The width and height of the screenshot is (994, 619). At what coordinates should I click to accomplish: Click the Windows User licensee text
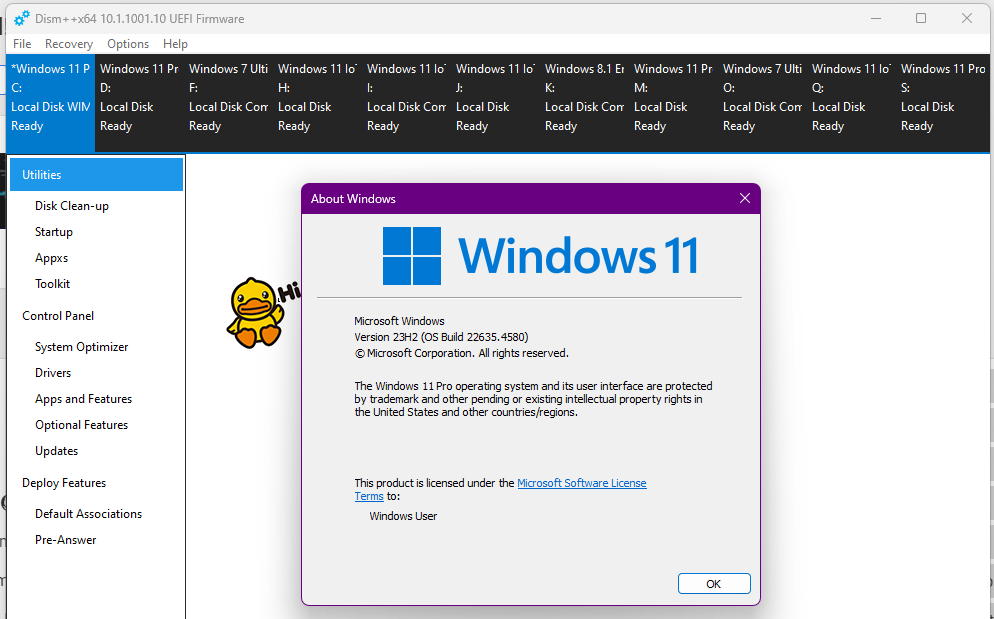[403, 516]
